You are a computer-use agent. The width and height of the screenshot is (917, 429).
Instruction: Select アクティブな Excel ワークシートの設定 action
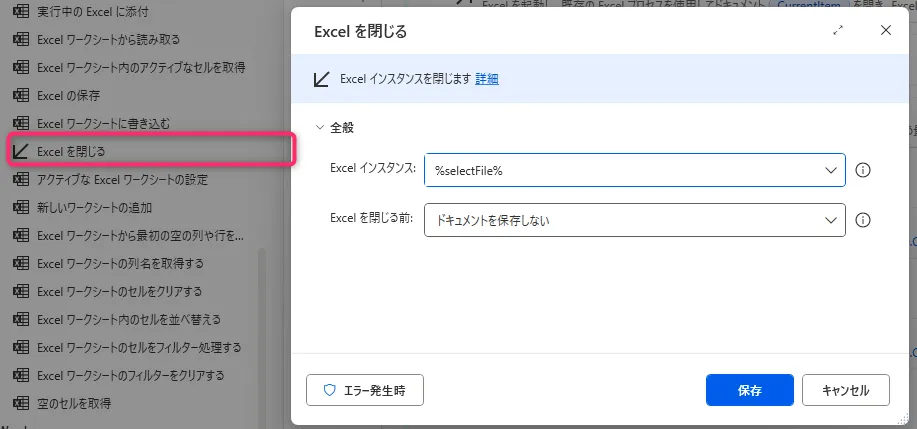click(x=122, y=179)
